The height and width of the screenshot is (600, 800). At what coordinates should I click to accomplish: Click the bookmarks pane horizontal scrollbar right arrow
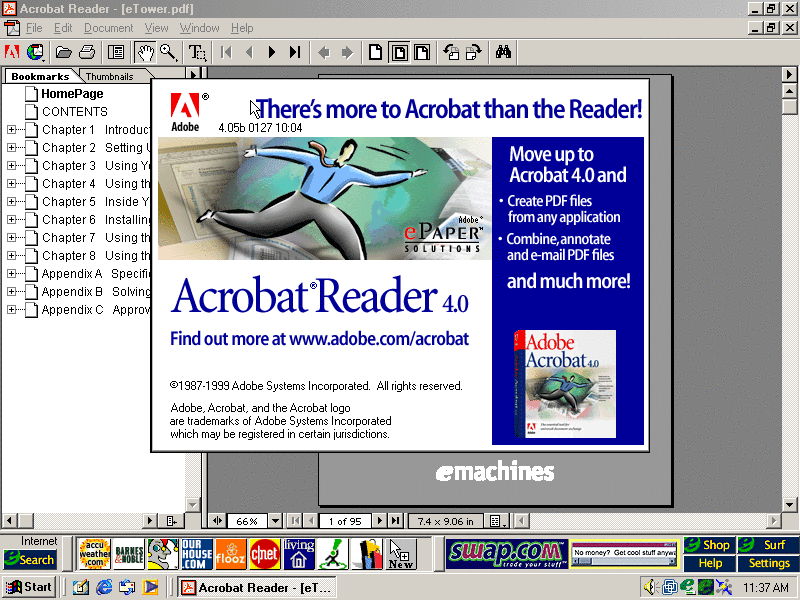[x=151, y=521]
